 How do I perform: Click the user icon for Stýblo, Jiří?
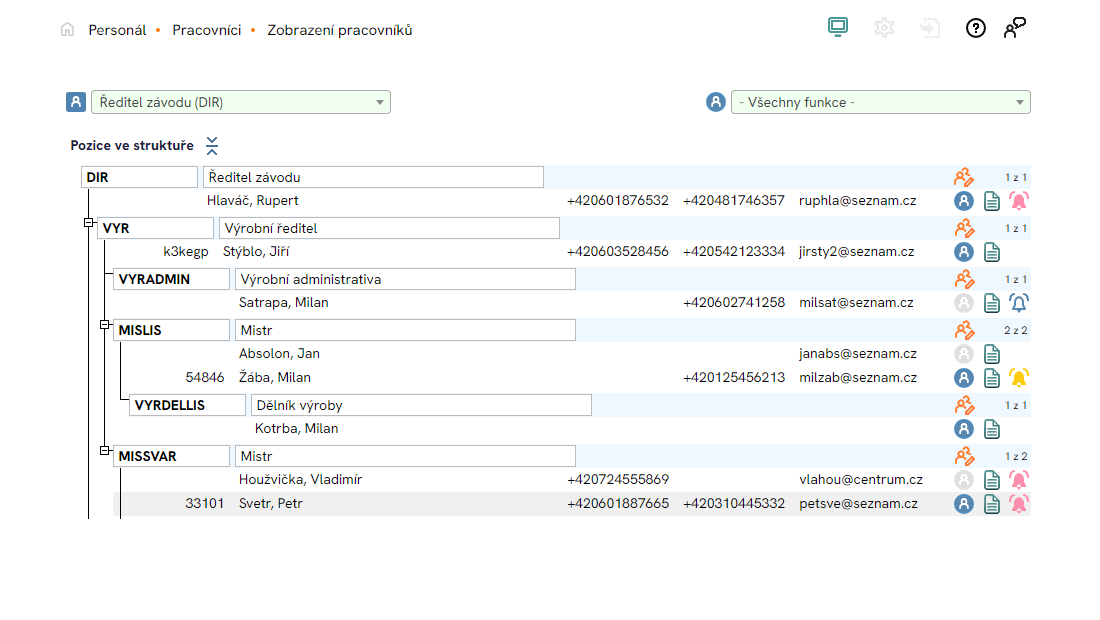click(964, 252)
